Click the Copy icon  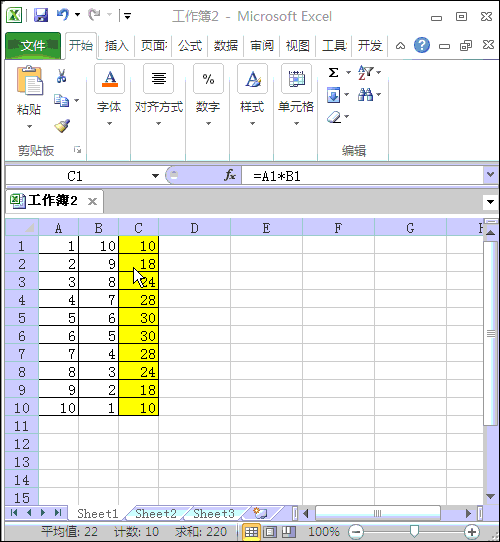61,100
